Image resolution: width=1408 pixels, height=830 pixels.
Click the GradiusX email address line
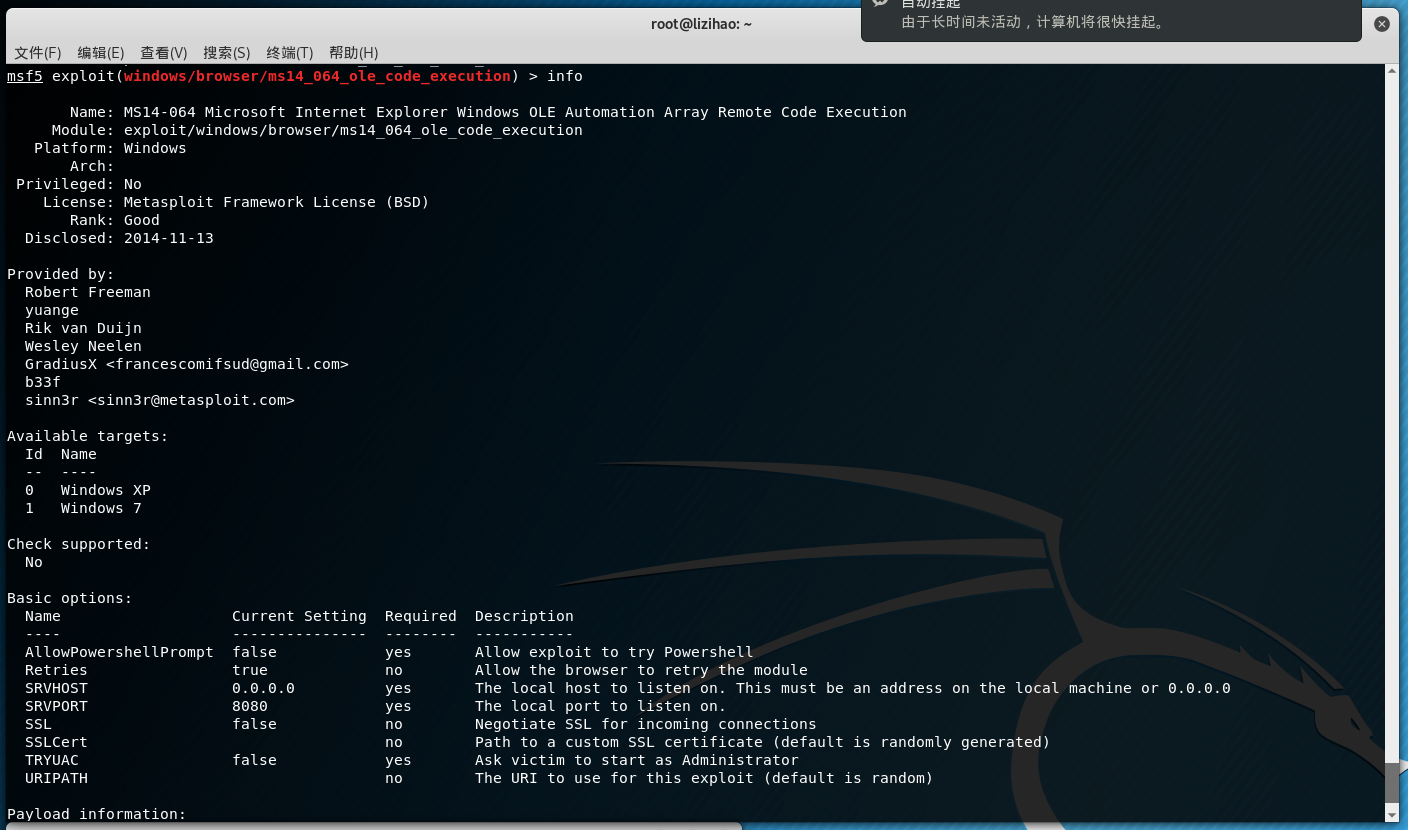[187, 364]
